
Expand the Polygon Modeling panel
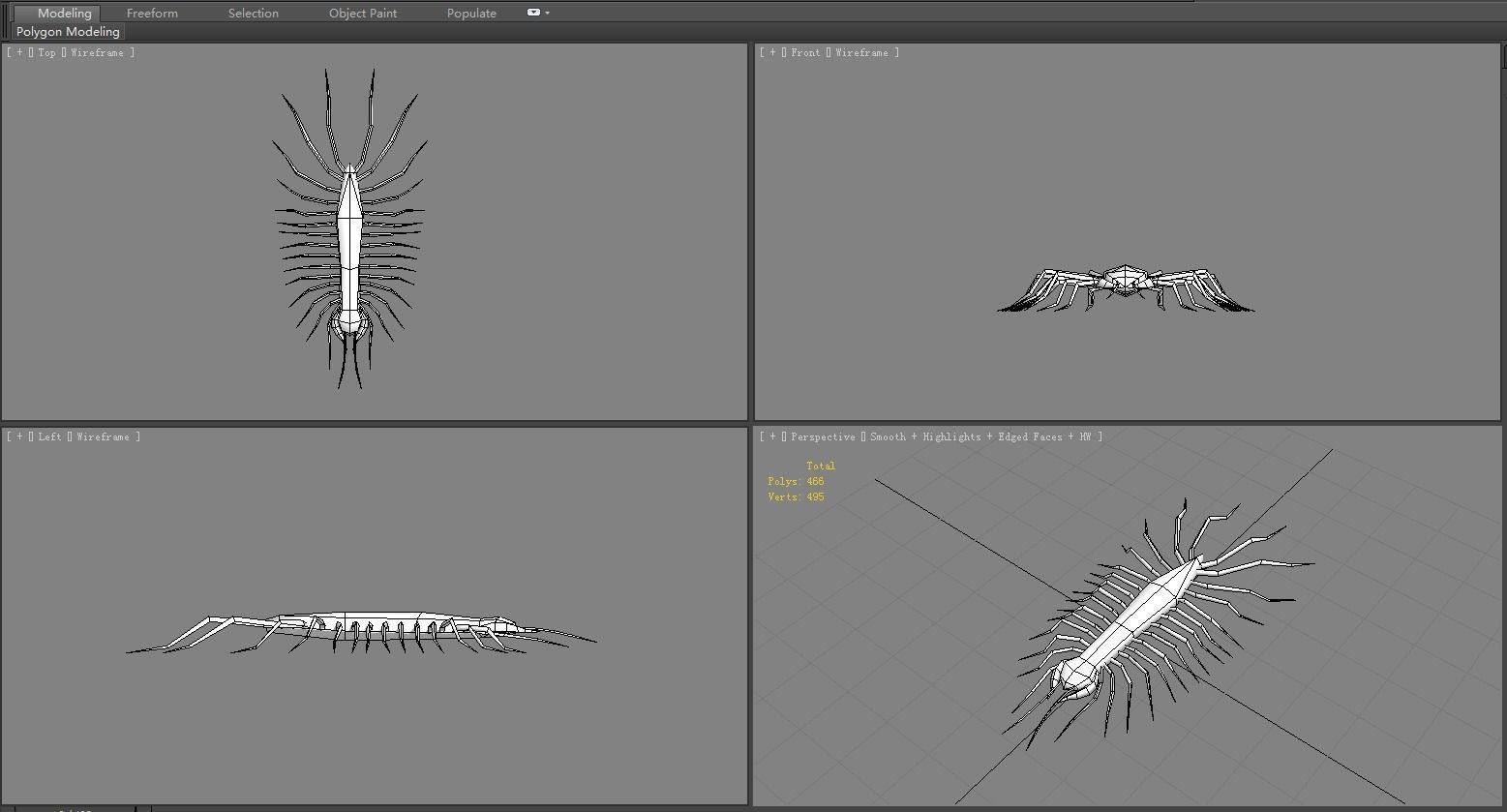pos(68,31)
